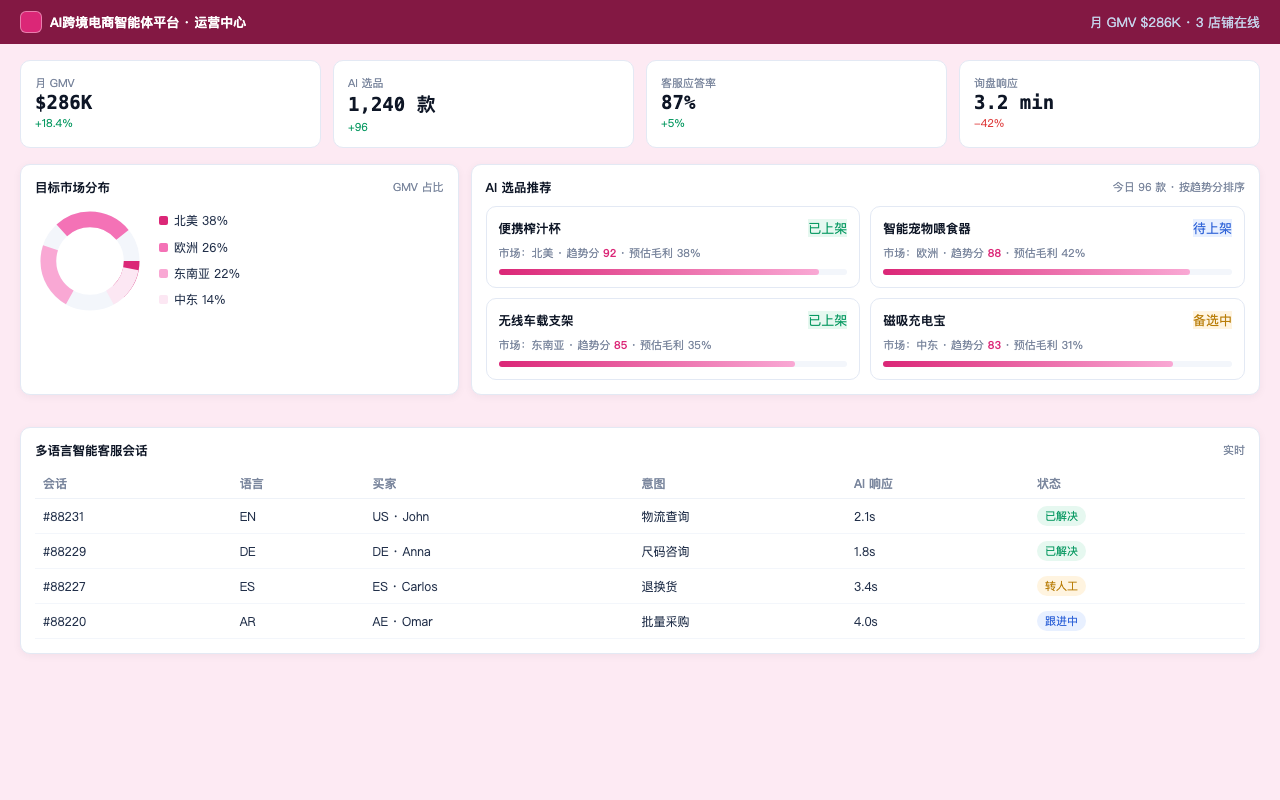Click the 已上架 badge on 无线车载支架 card

click(828, 321)
